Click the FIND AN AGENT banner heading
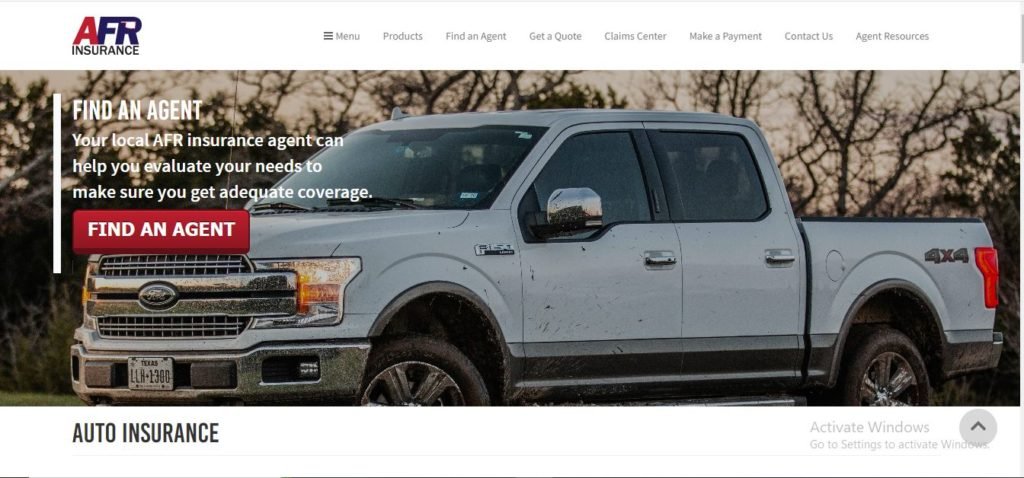This screenshot has height=478, width=1024. coord(137,110)
